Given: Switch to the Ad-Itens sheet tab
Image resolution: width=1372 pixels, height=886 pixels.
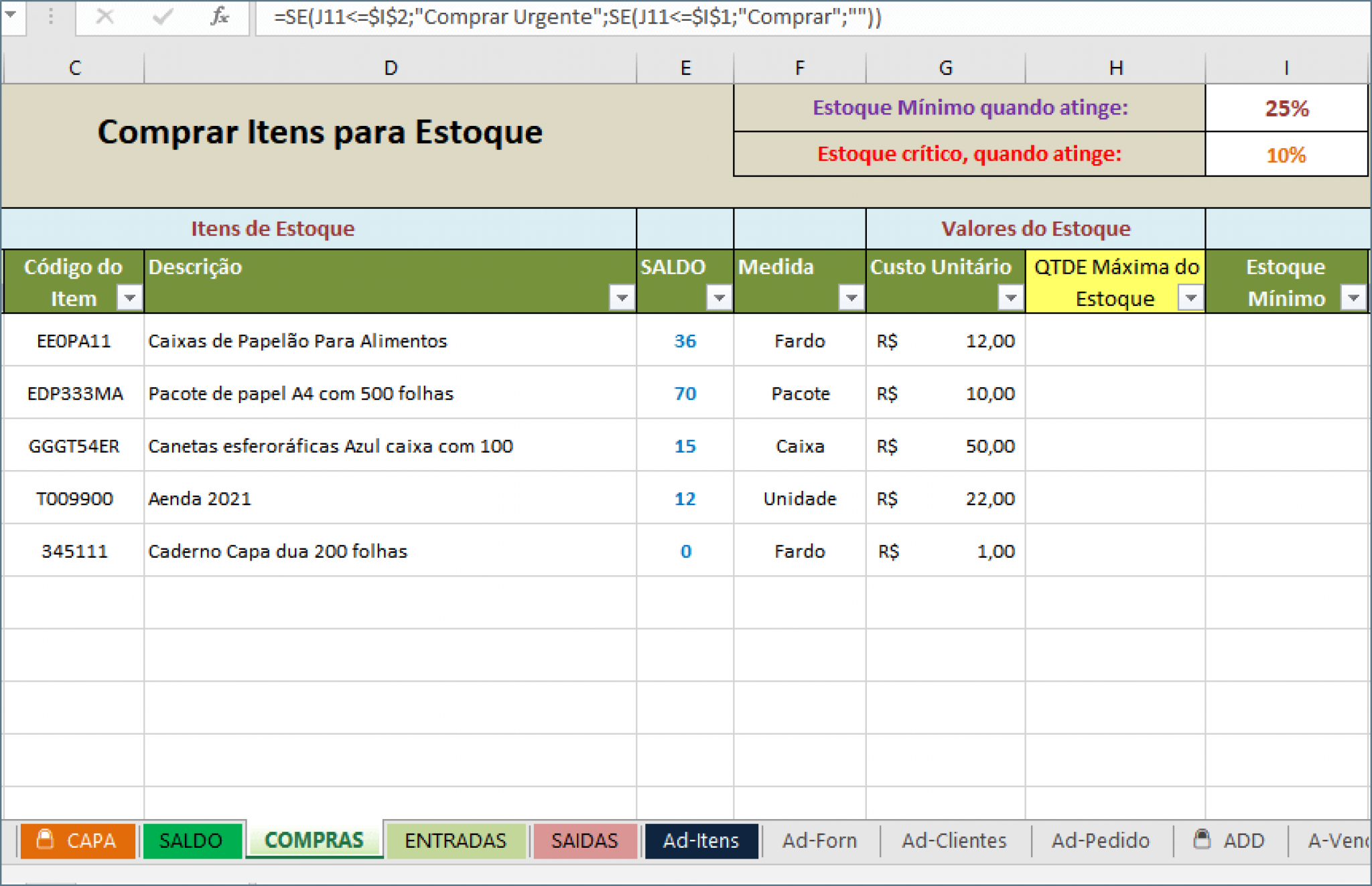Looking at the screenshot, I should coord(701,840).
